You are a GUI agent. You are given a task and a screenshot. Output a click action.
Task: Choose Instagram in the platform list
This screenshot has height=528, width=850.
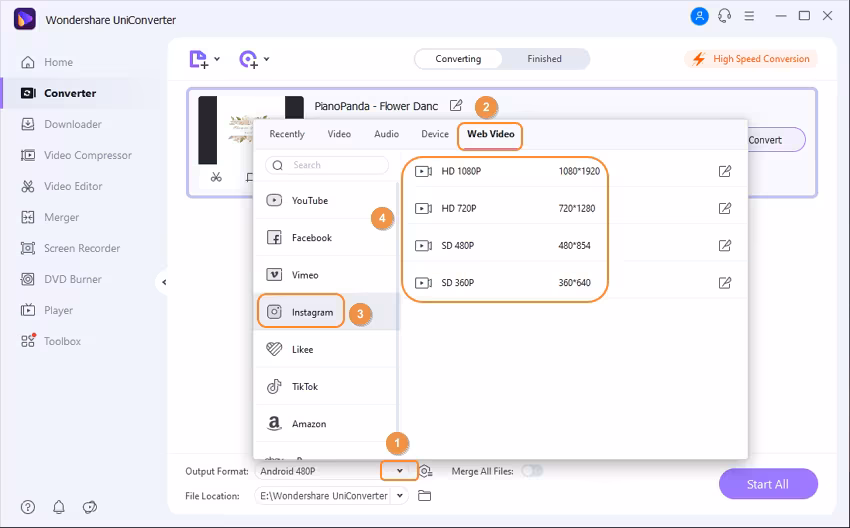point(325,312)
